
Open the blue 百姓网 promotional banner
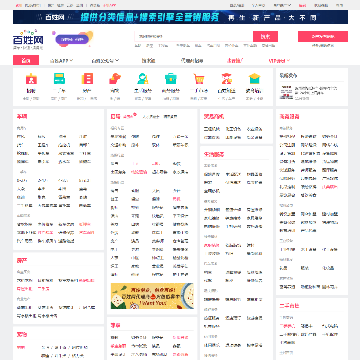[180, 17]
